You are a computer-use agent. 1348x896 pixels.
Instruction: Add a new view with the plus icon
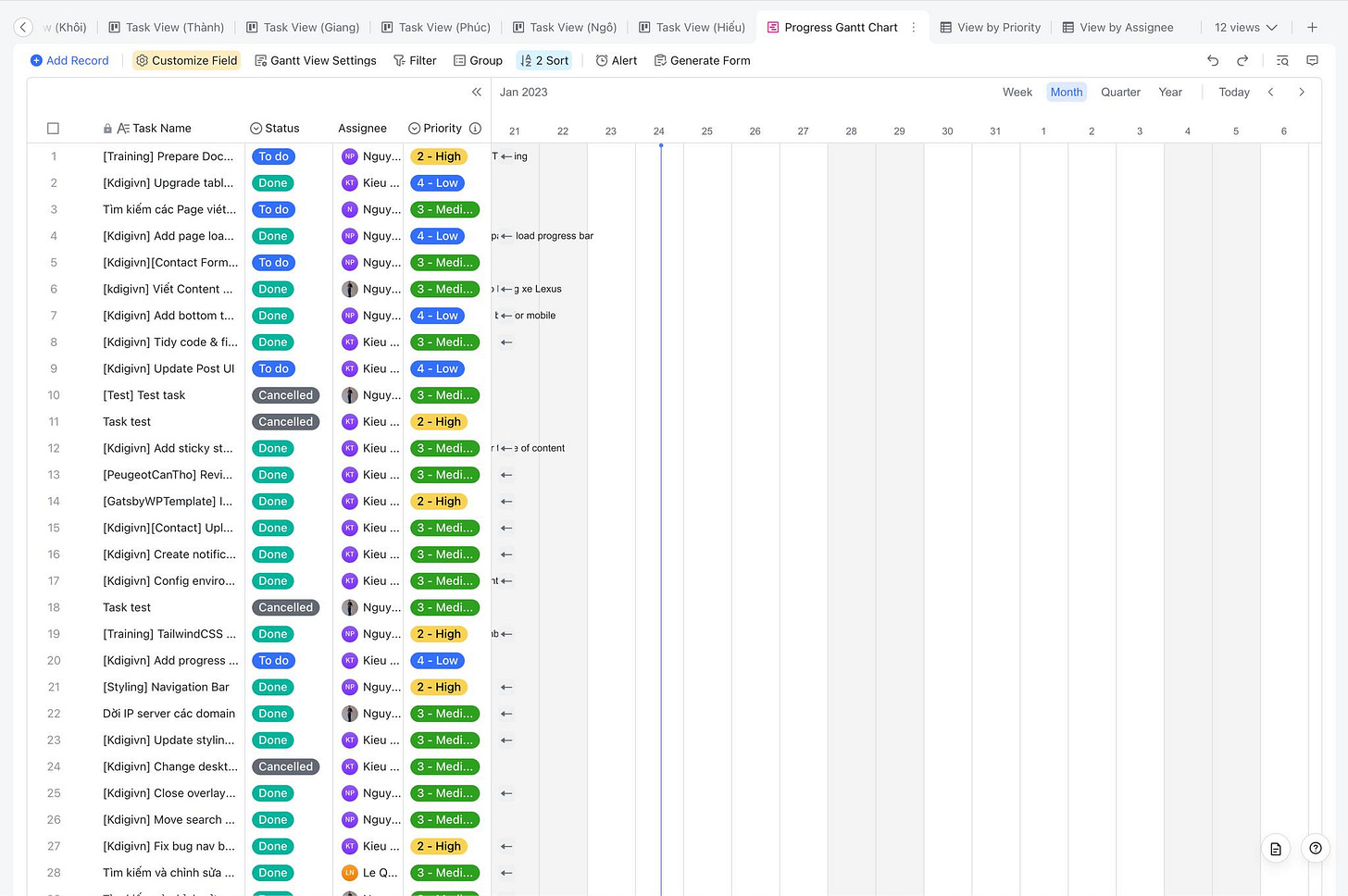[1312, 28]
